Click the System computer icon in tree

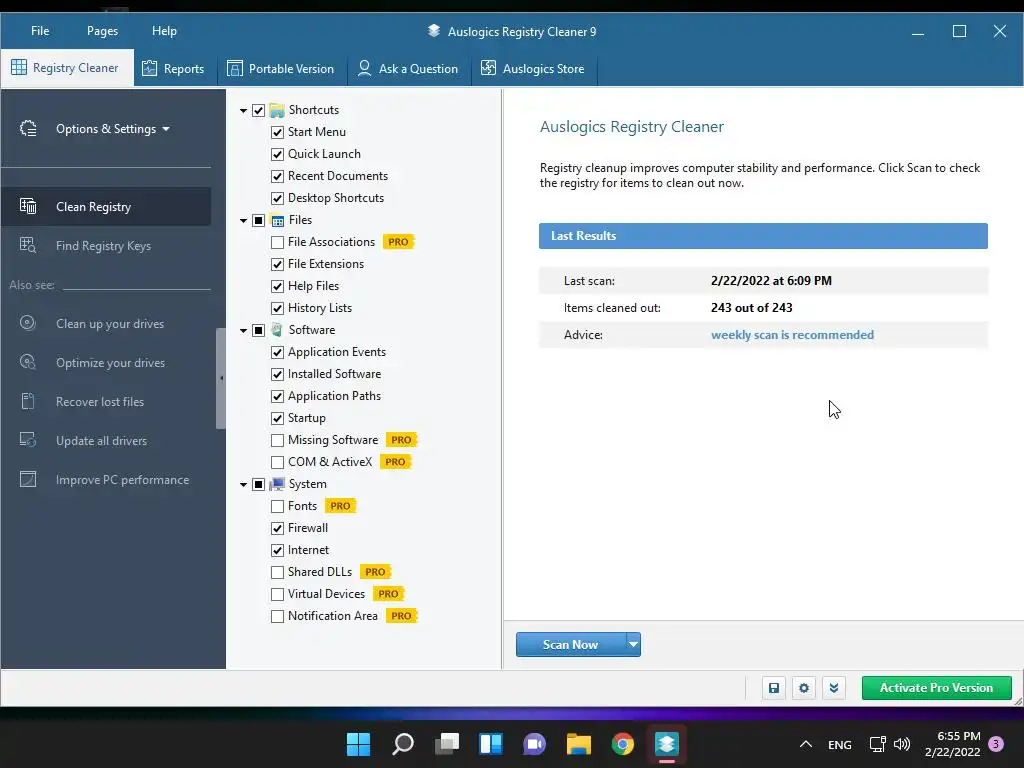pyautogui.click(x=277, y=484)
